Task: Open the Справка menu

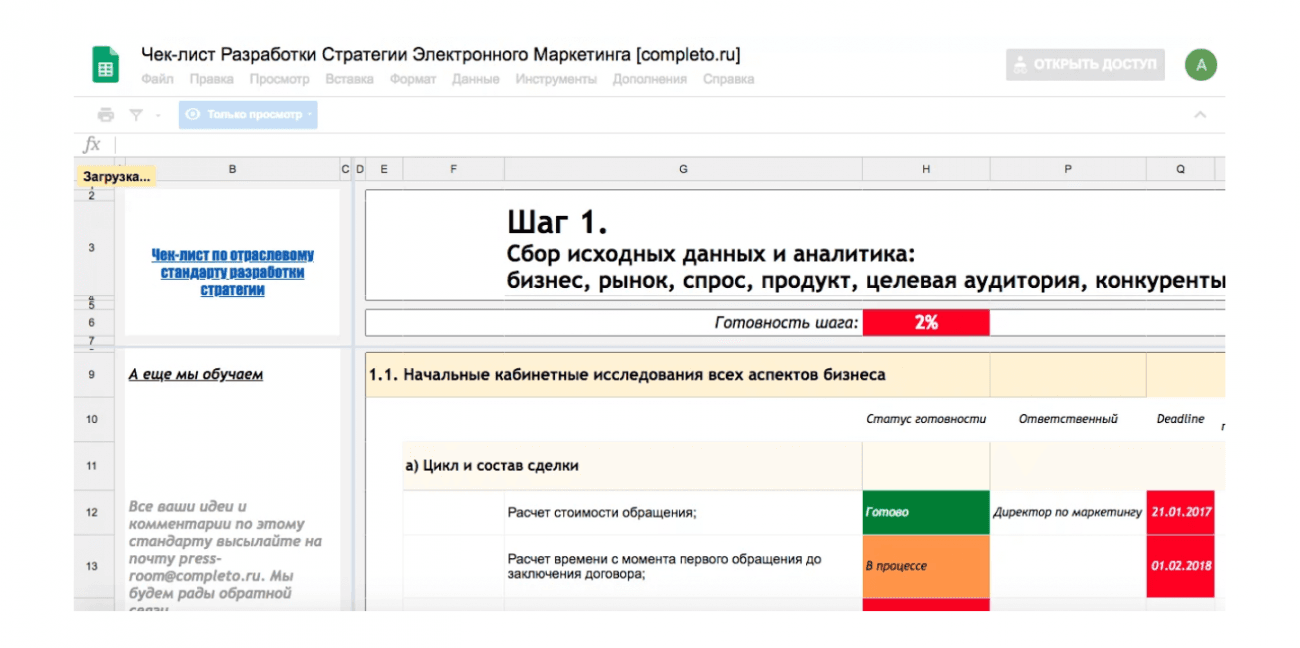Action: coord(728,79)
